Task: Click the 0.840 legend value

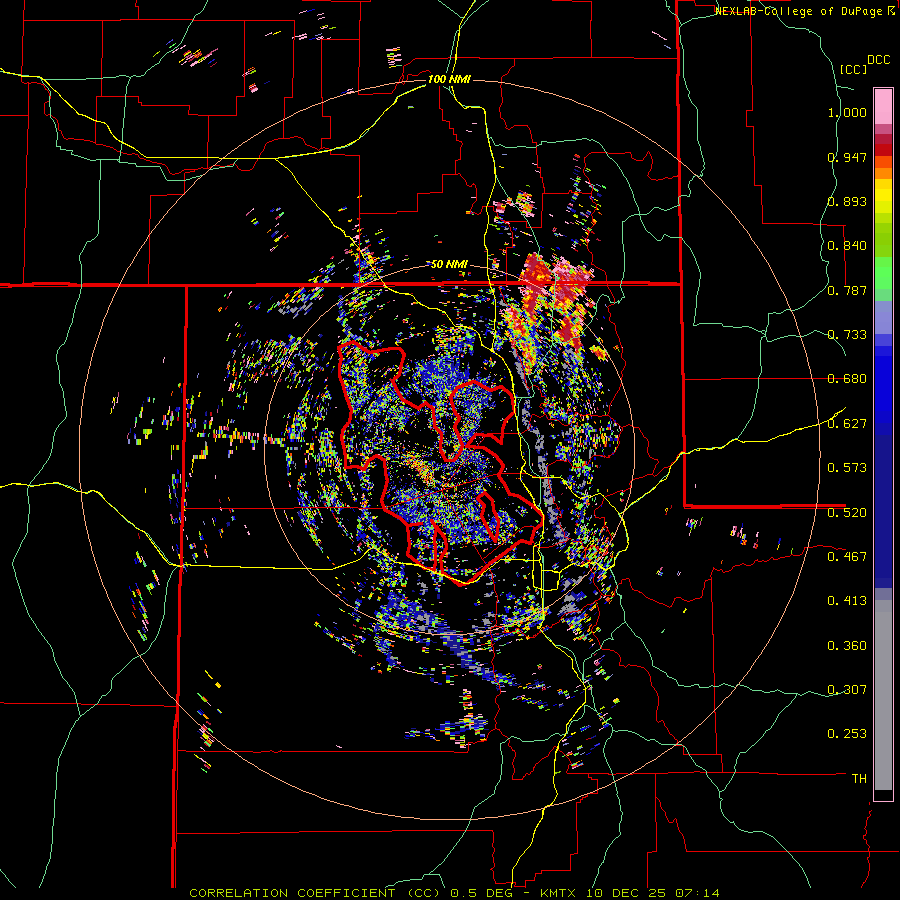Action: 847,246
